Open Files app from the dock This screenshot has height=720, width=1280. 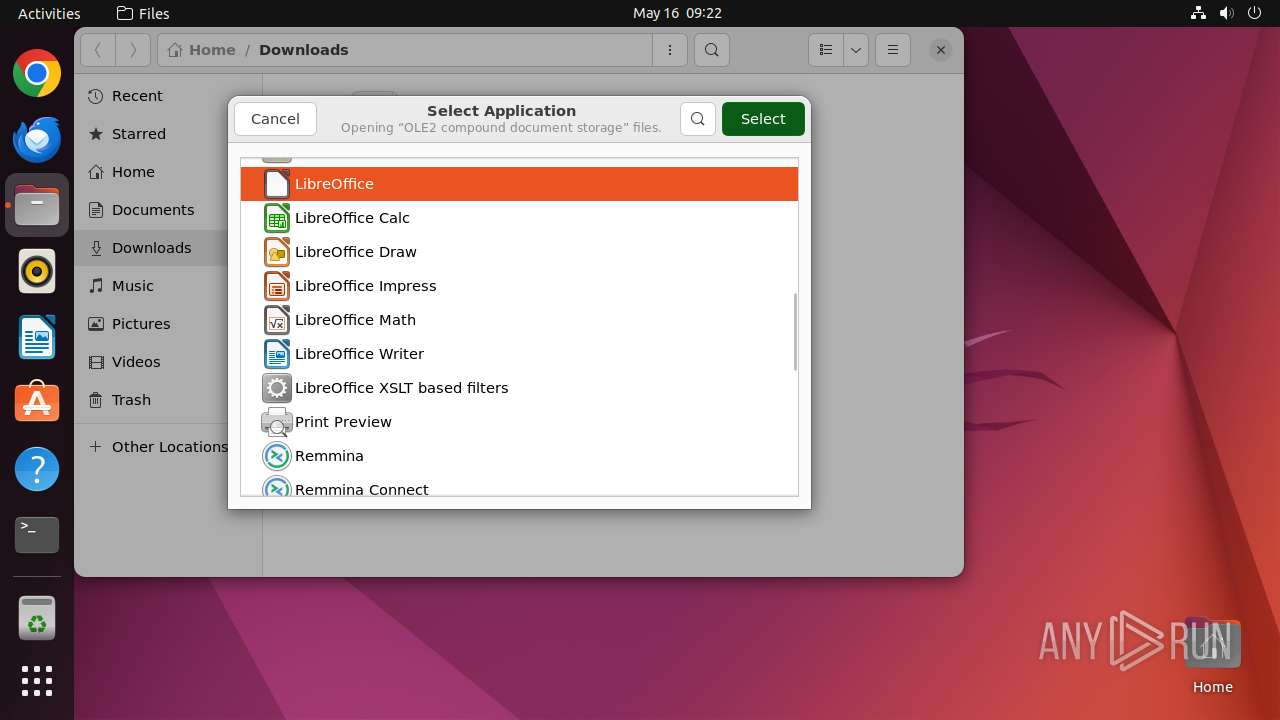pos(37,205)
